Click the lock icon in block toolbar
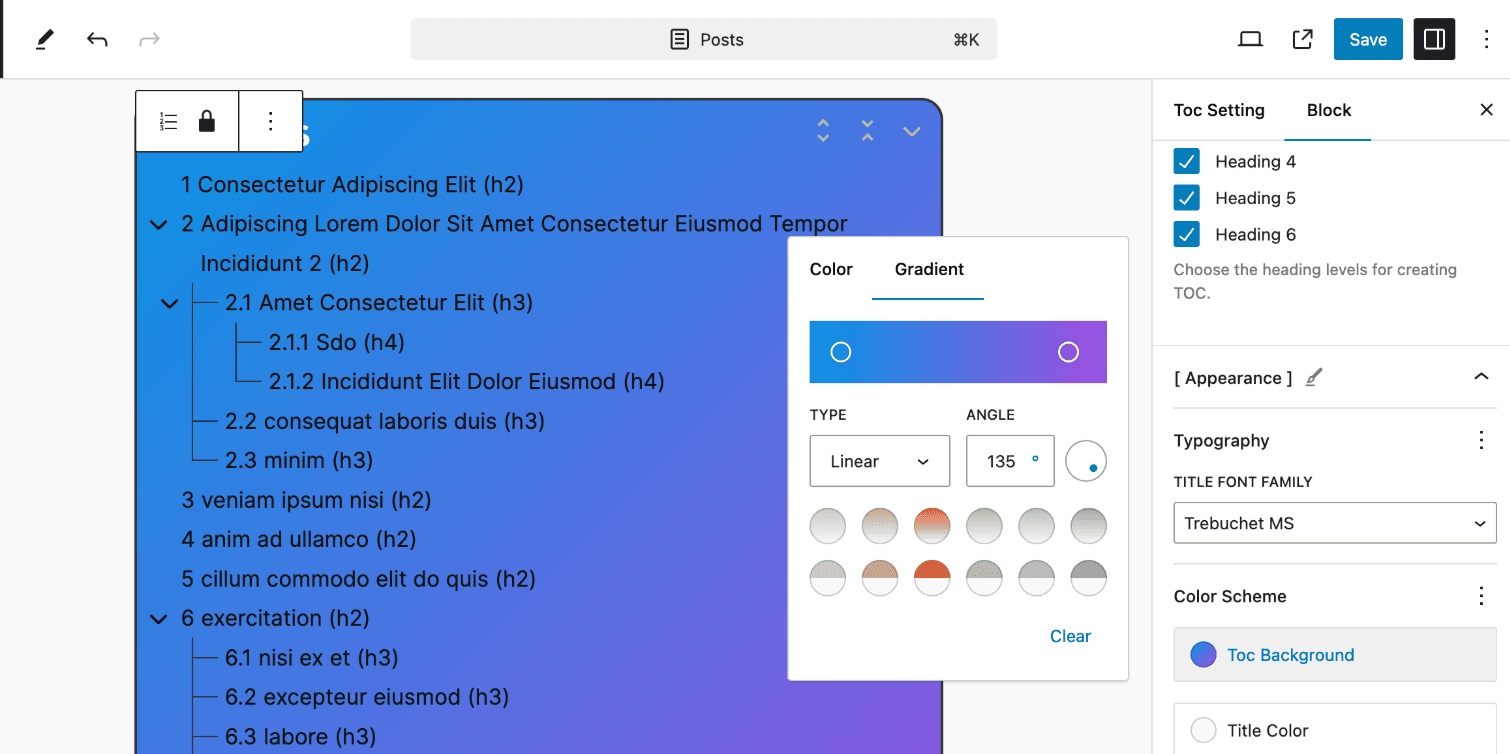Screen dimensions: 1510x754 click(207, 122)
